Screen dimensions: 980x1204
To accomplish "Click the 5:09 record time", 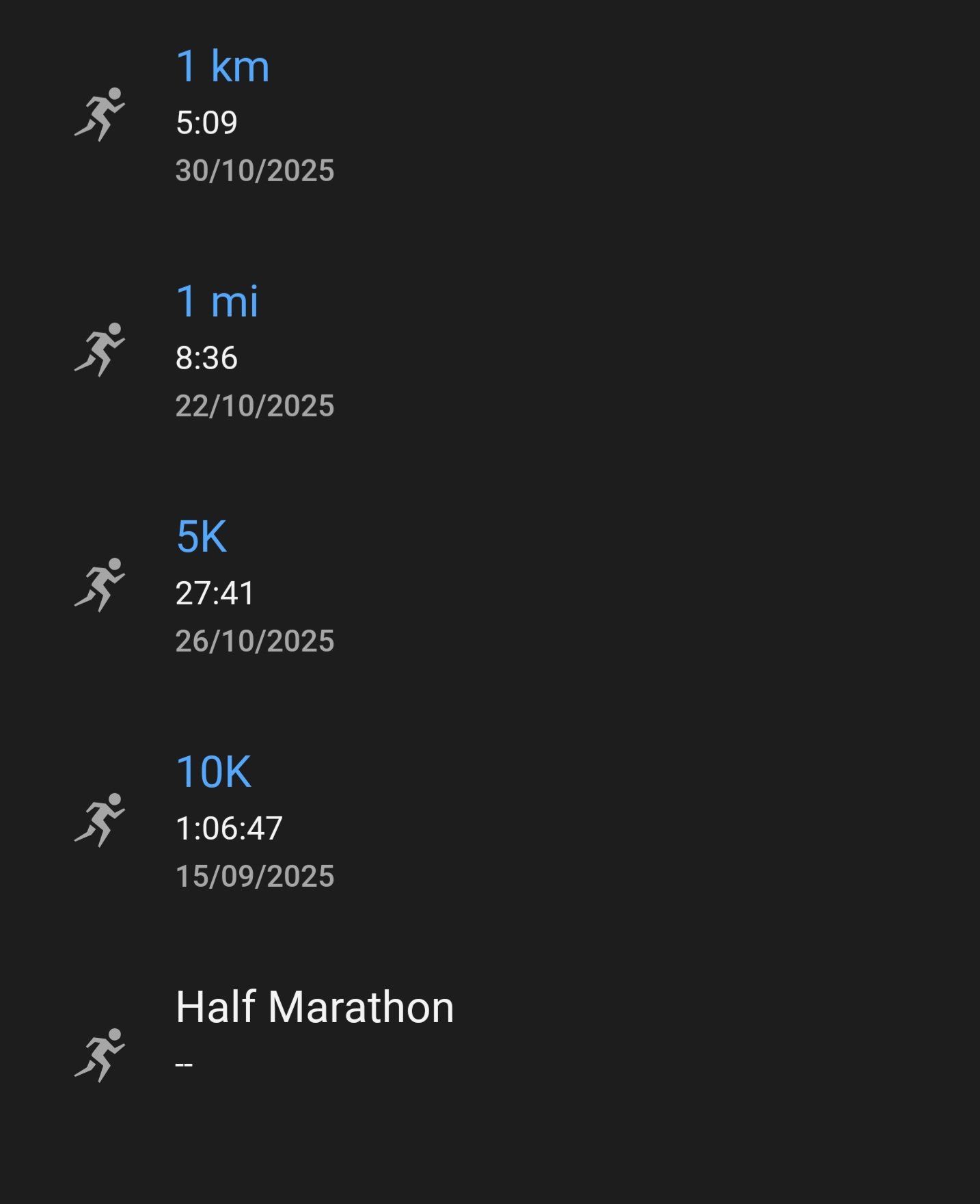I will [x=206, y=123].
